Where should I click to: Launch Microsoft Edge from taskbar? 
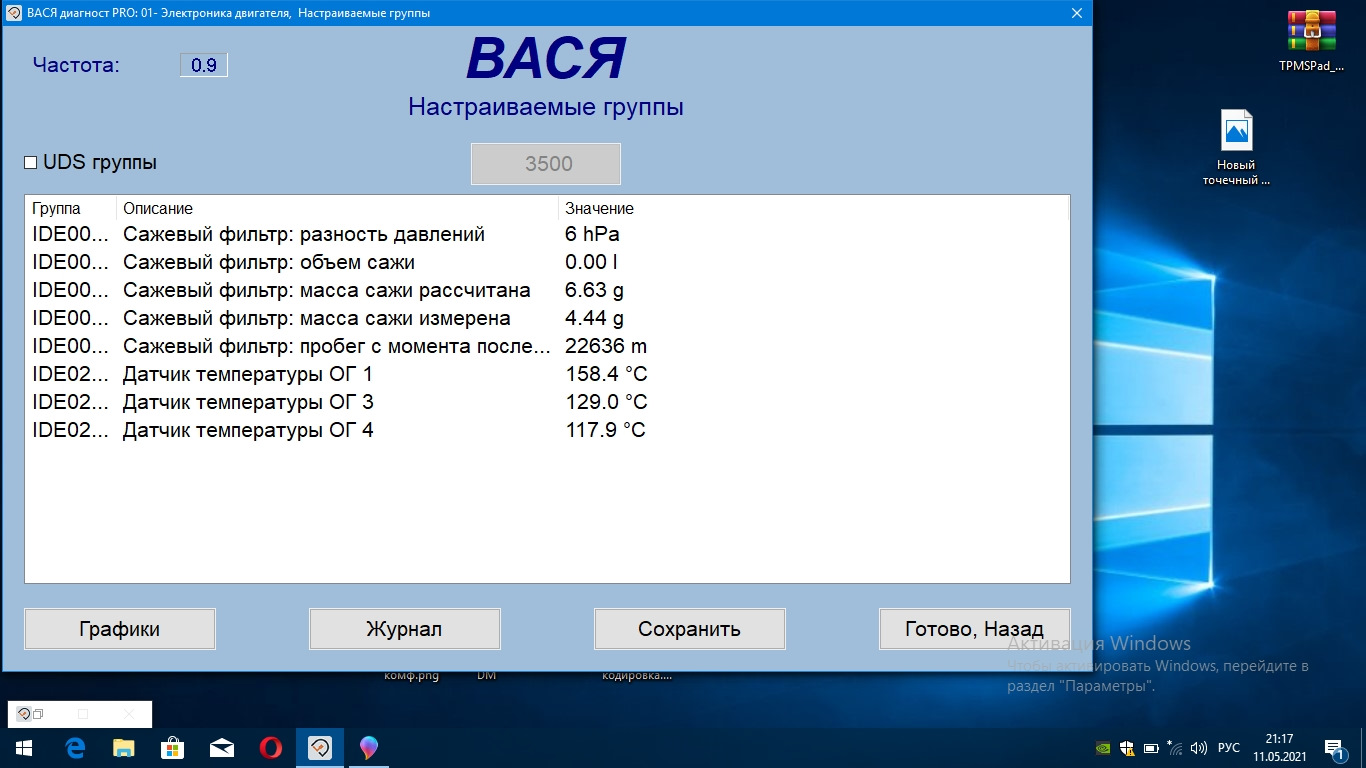pyautogui.click(x=74, y=747)
